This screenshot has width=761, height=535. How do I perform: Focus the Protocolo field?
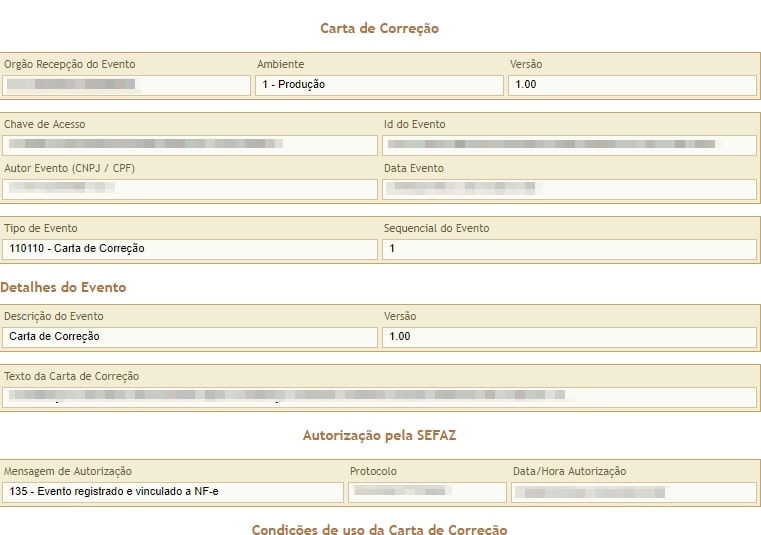pyautogui.click(x=427, y=492)
